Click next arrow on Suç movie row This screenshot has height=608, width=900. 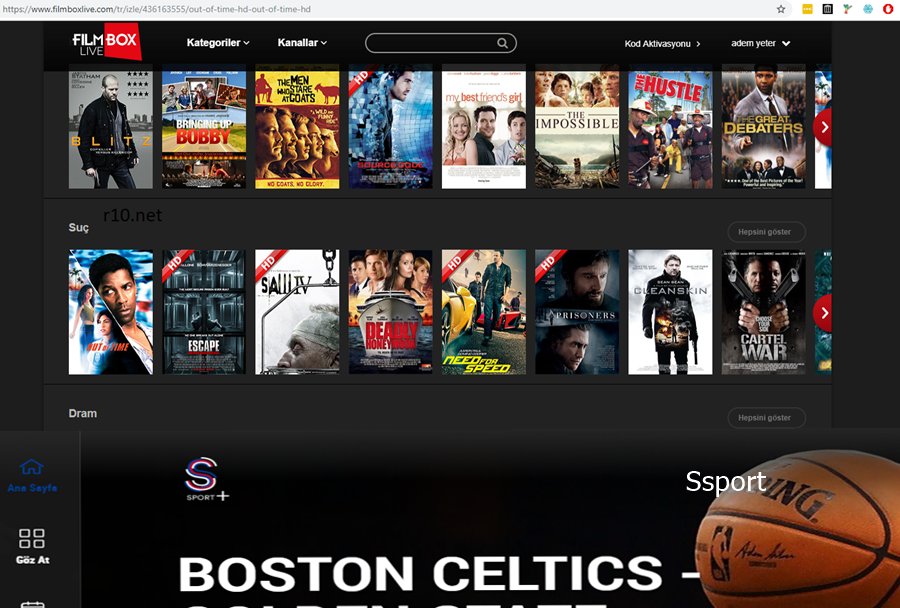[x=823, y=313]
